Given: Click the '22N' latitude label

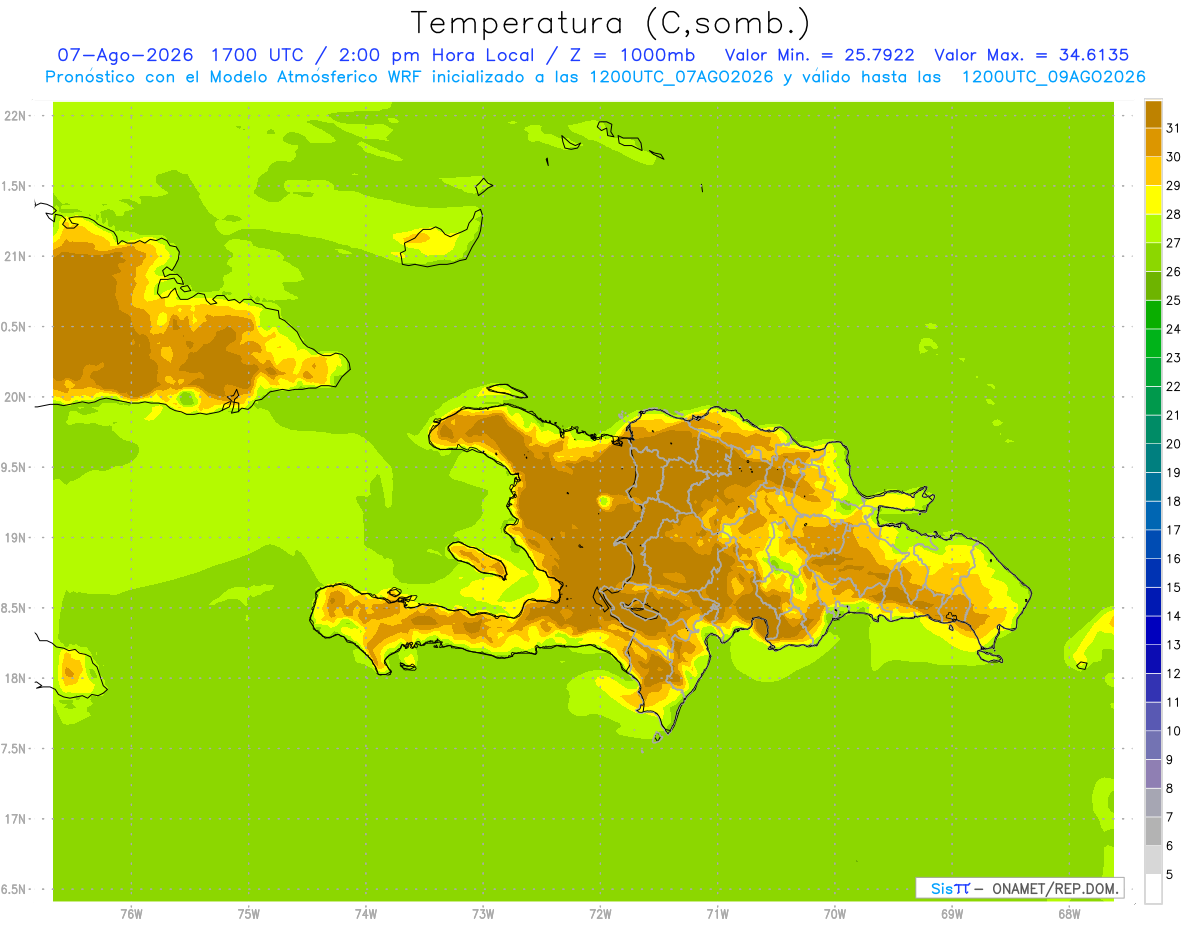Looking at the screenshot, I should coord(17,115).
